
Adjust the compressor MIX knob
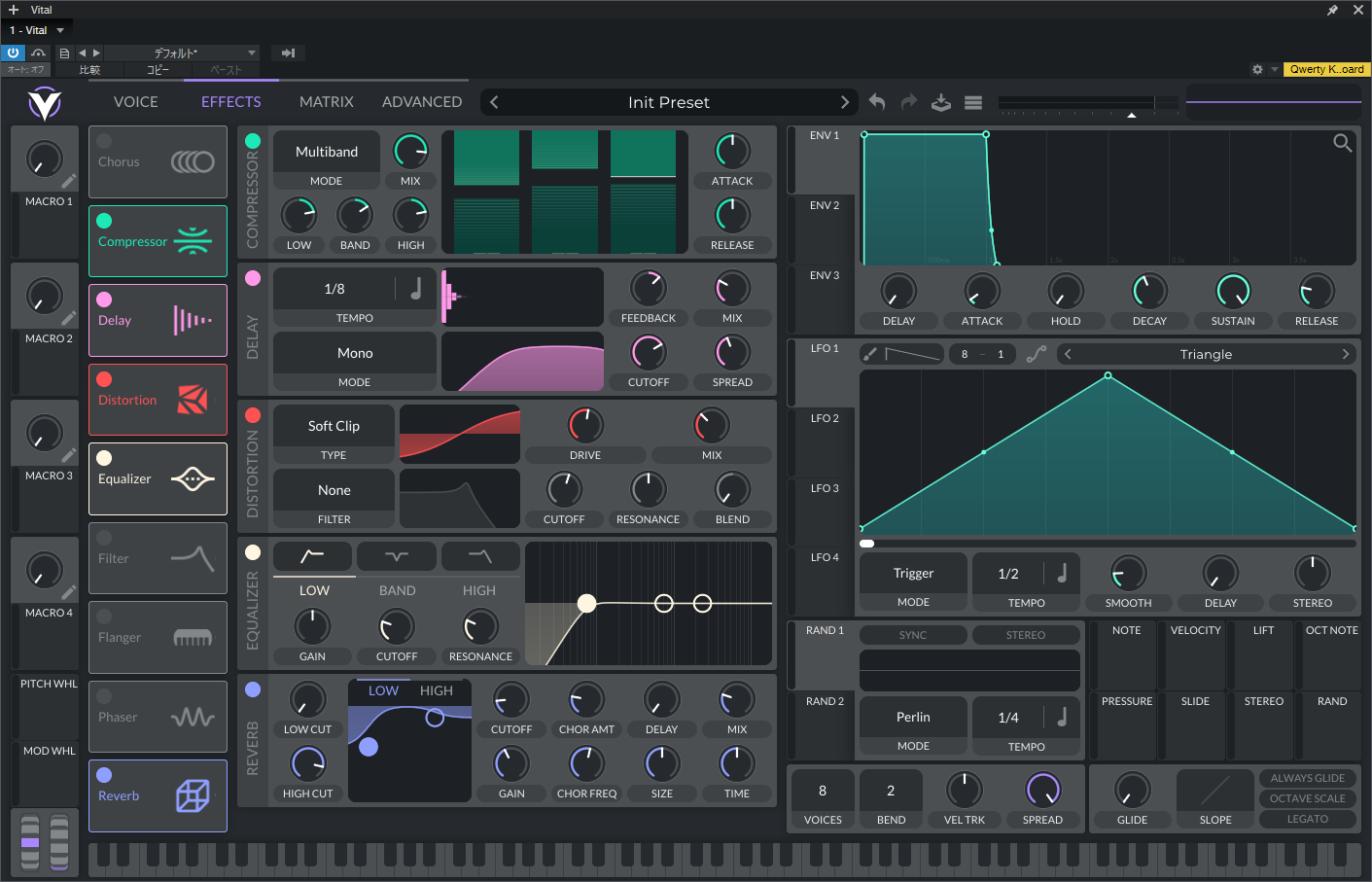410,152
